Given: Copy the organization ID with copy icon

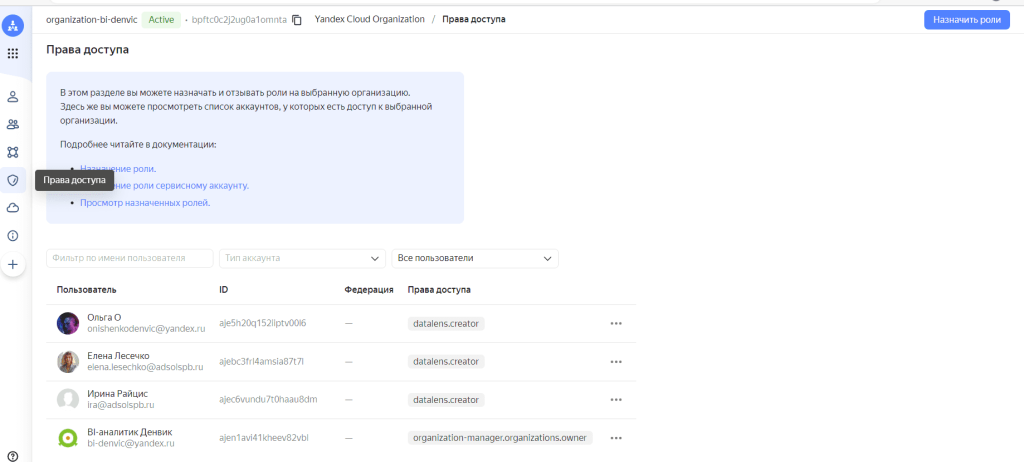Looking at the screenshot, I should pos(297,20).
